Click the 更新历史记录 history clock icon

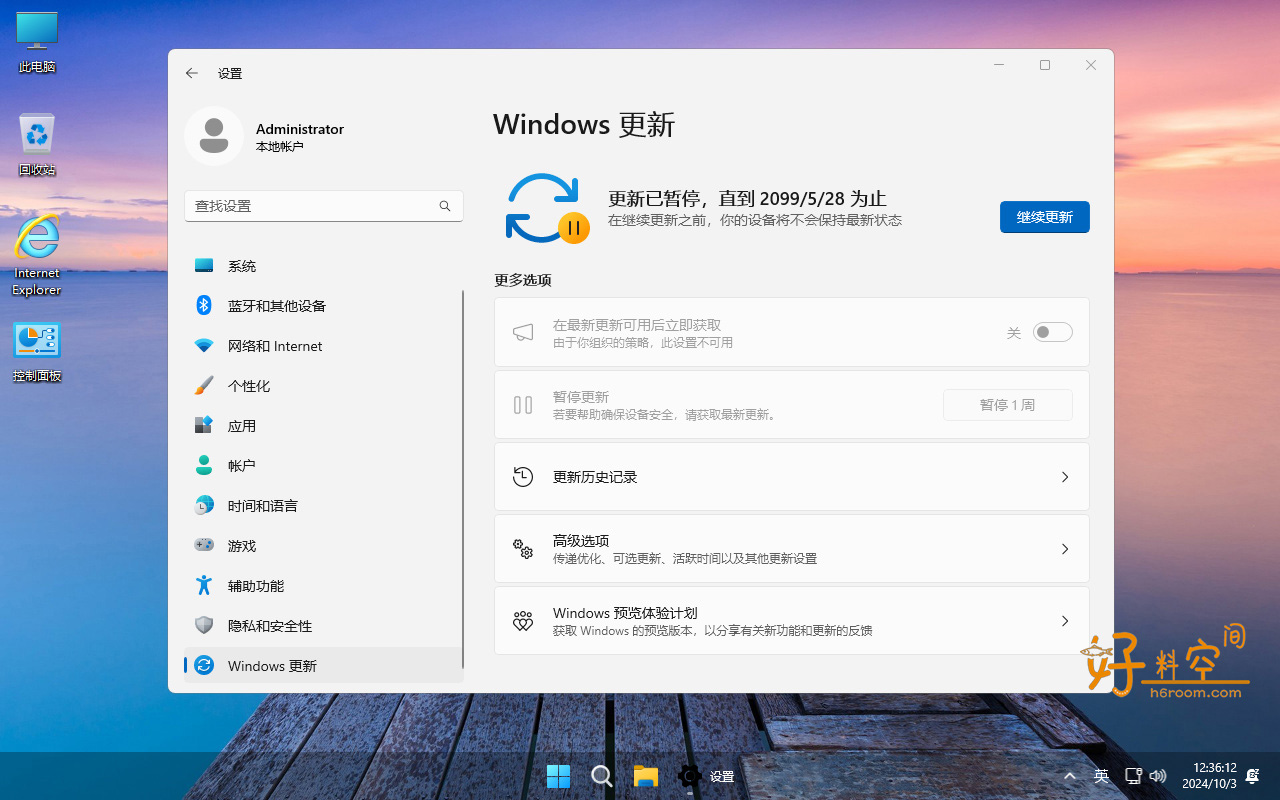[x=523, y=477]
